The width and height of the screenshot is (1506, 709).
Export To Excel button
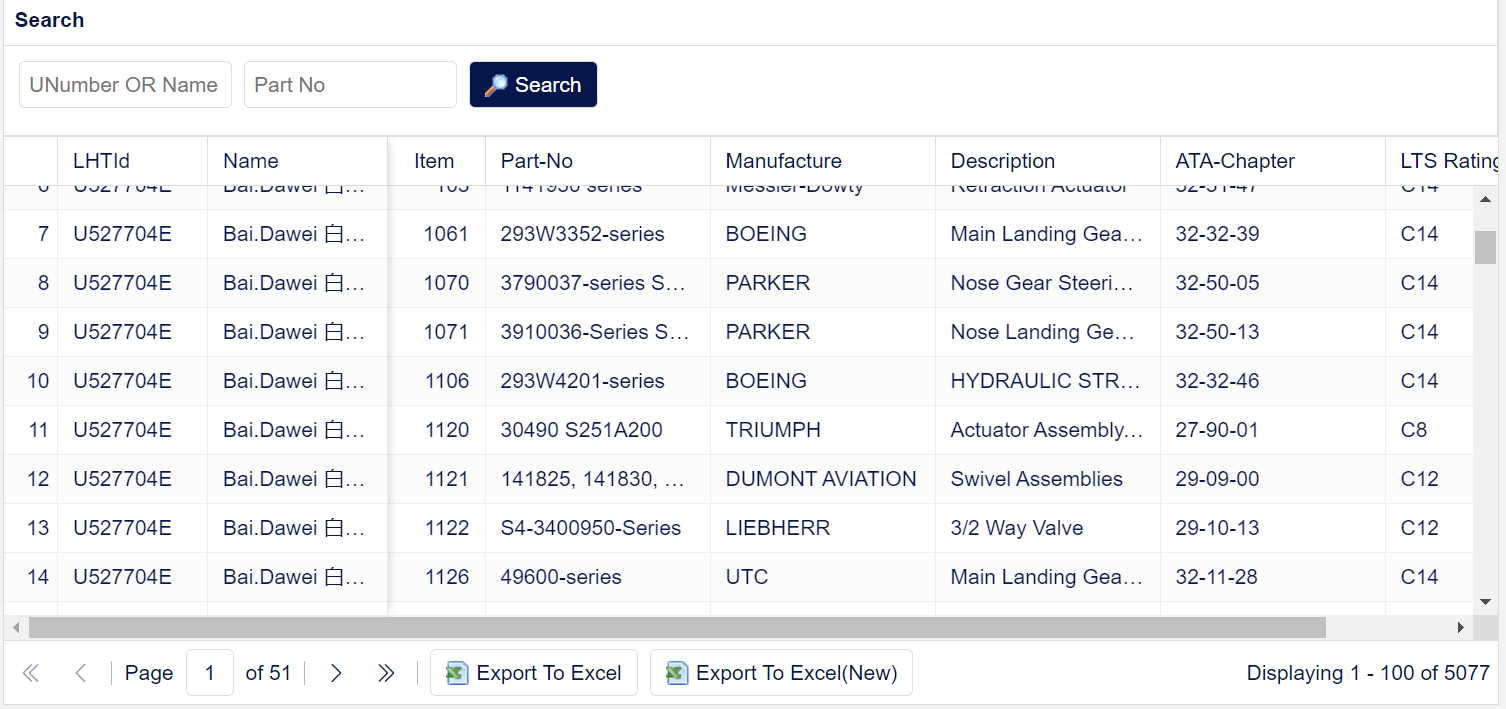(534, 673)
